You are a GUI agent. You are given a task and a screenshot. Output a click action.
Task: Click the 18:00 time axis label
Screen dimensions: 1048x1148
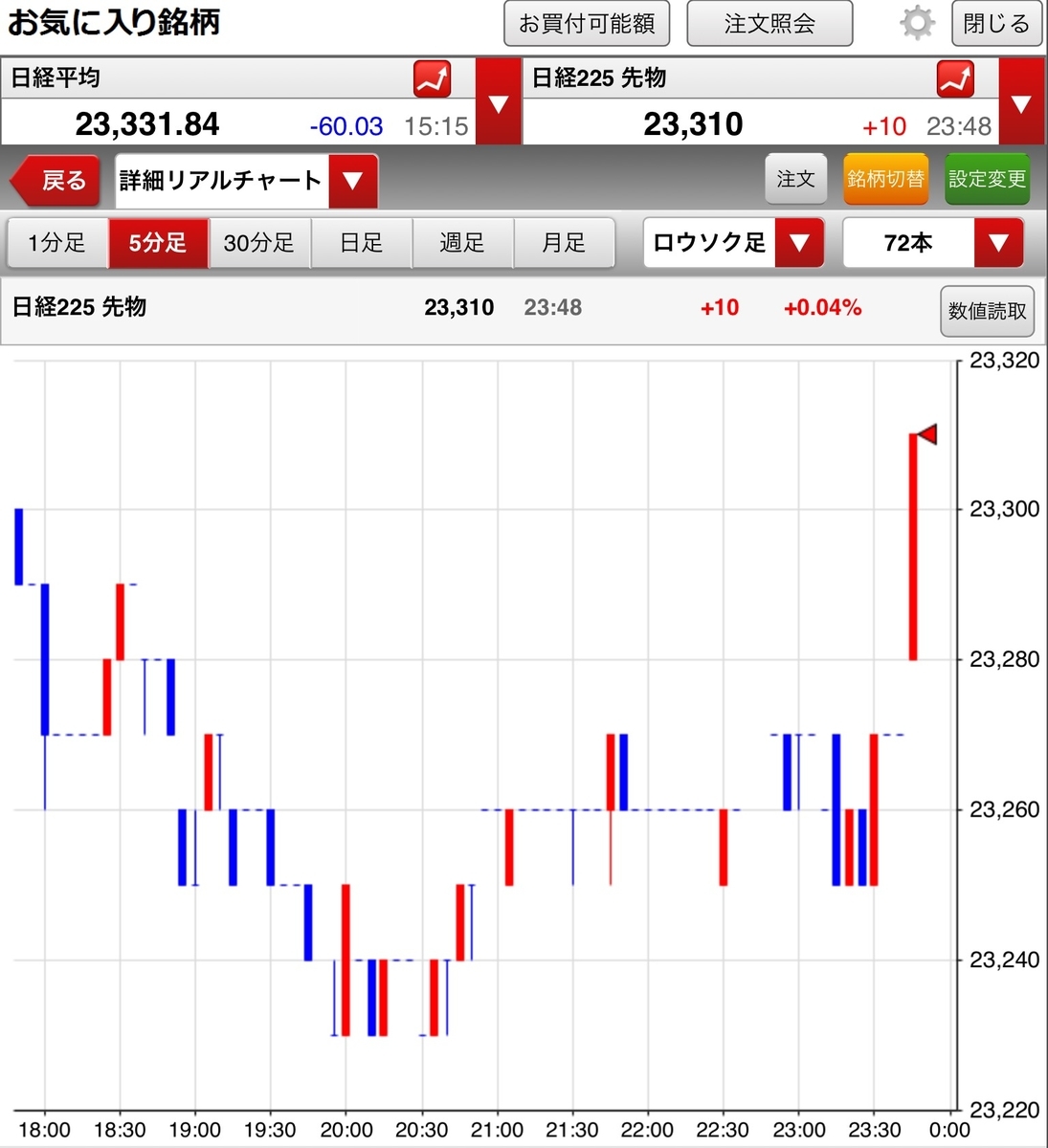tap(44, 1130)
